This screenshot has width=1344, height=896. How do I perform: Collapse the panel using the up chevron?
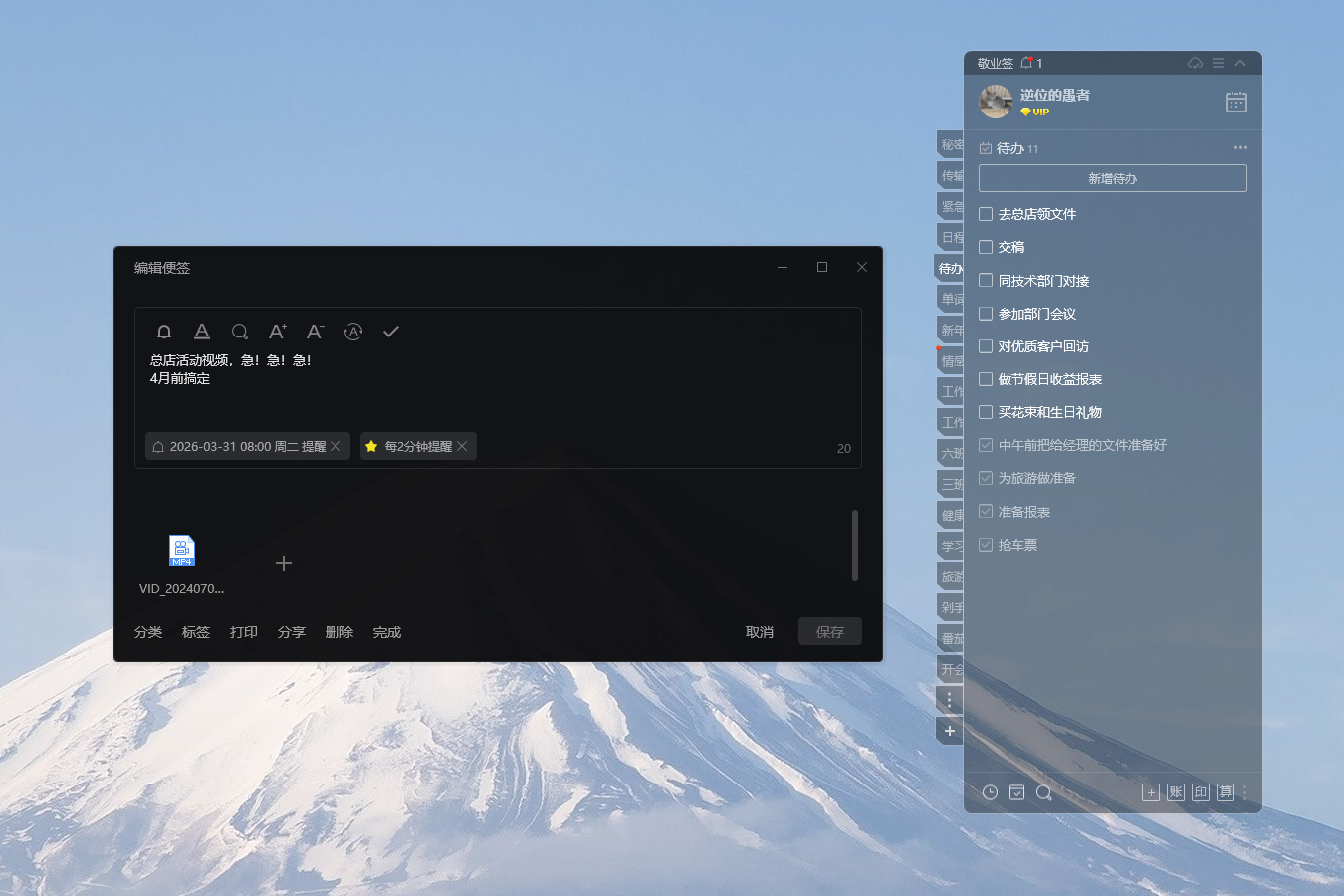coord(1240,63)
